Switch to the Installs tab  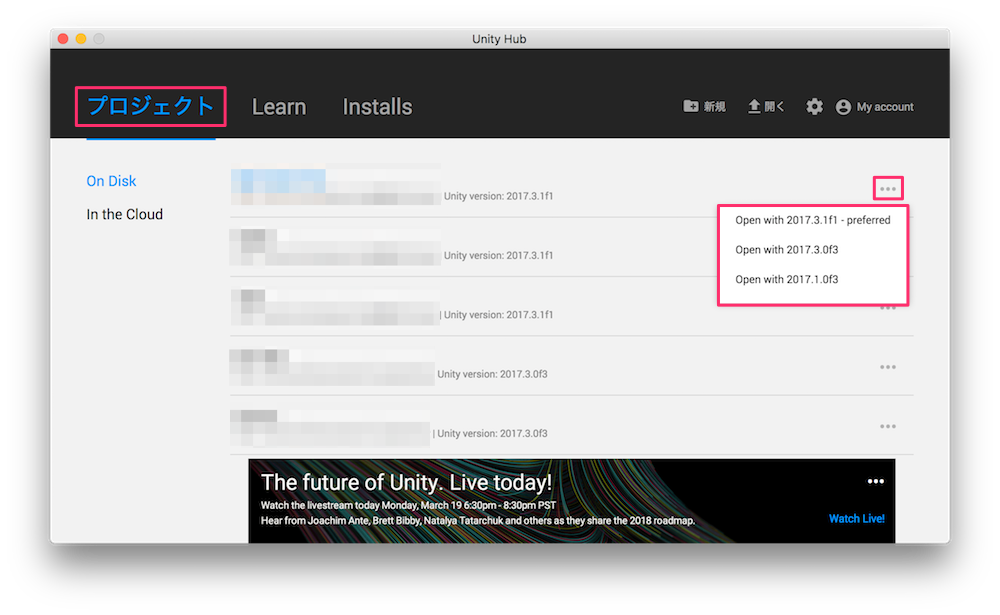377,107
